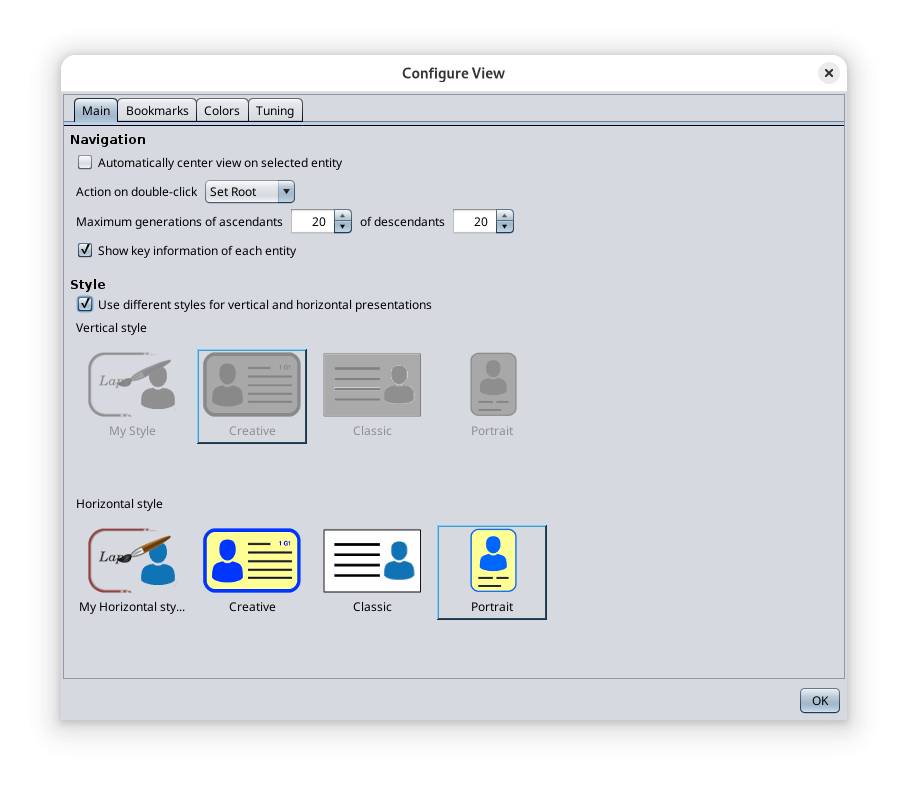Image resolution: width=908 pixels, height=787 pixels.
Task: Pick the Classic vertical style icon
Action: 372,385
